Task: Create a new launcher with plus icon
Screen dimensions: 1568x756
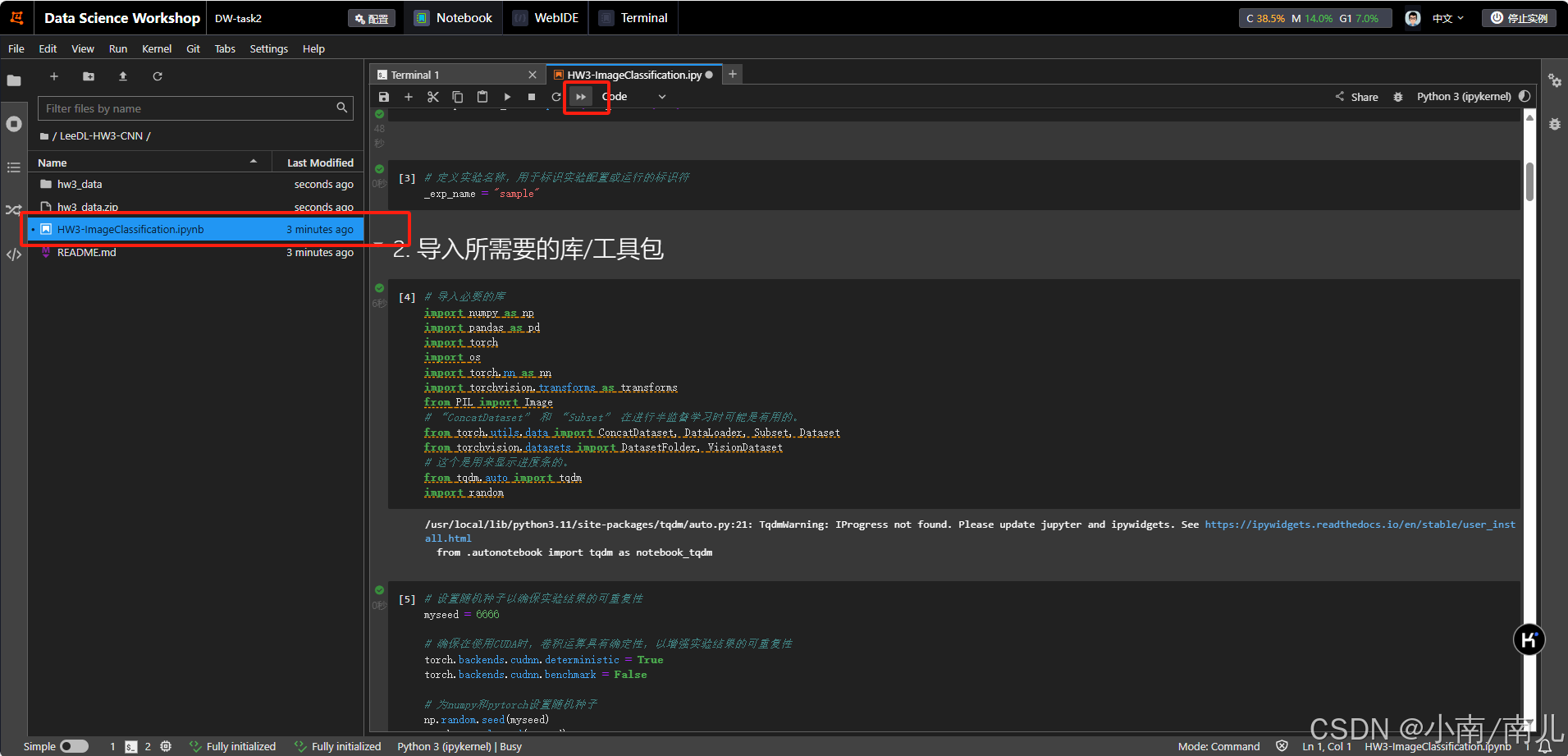Action: [x=54, y=76]
